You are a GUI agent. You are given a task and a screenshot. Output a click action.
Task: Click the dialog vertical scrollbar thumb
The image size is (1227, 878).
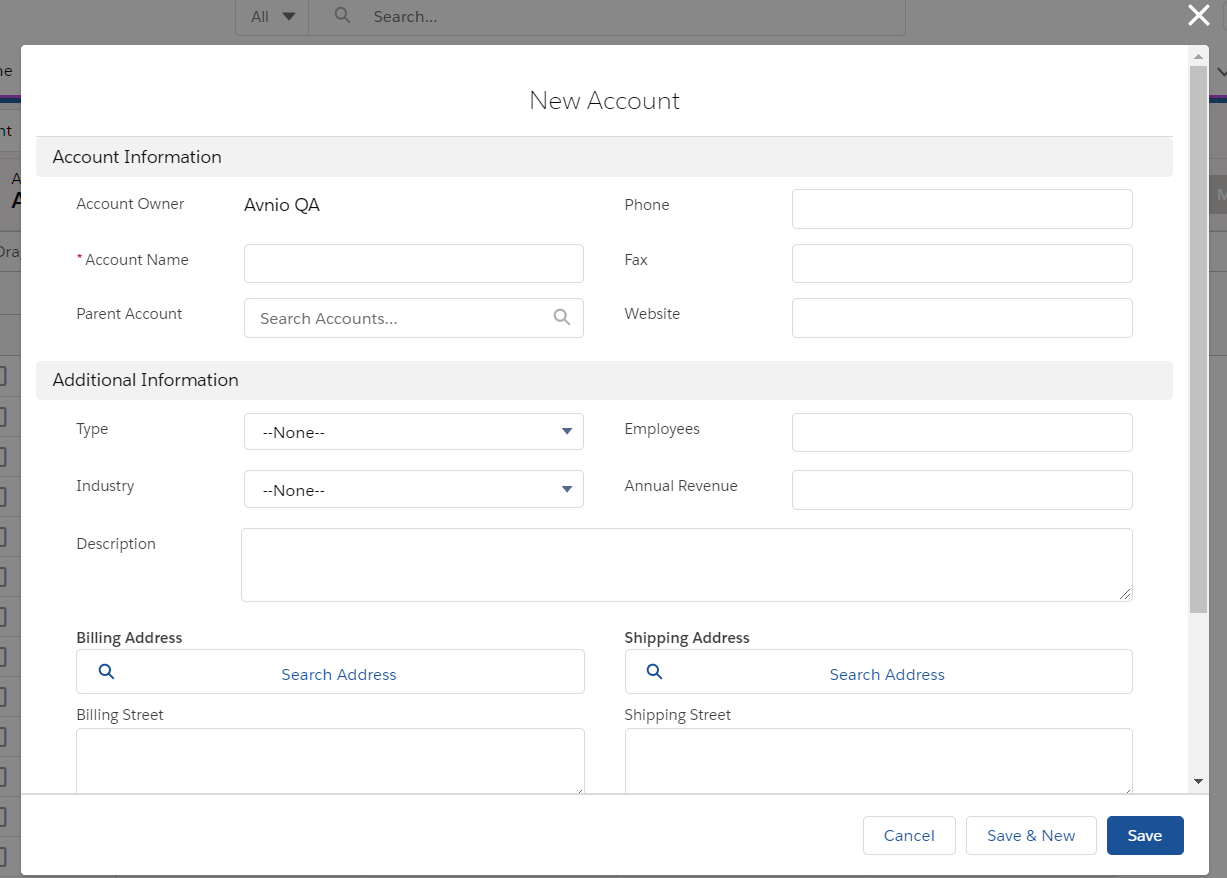(1198, 340)
